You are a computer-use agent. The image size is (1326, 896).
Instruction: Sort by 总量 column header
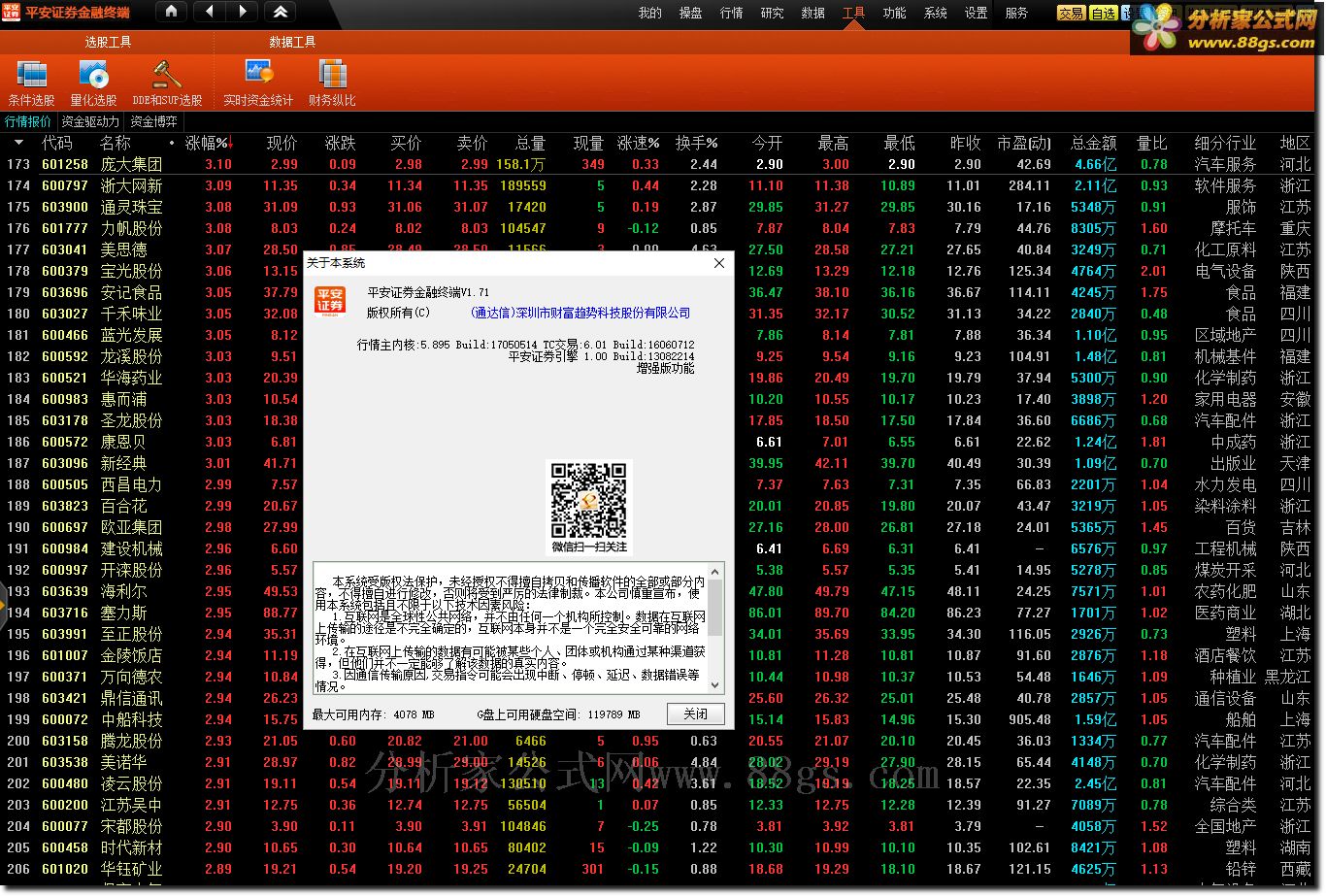pos(530,143)
